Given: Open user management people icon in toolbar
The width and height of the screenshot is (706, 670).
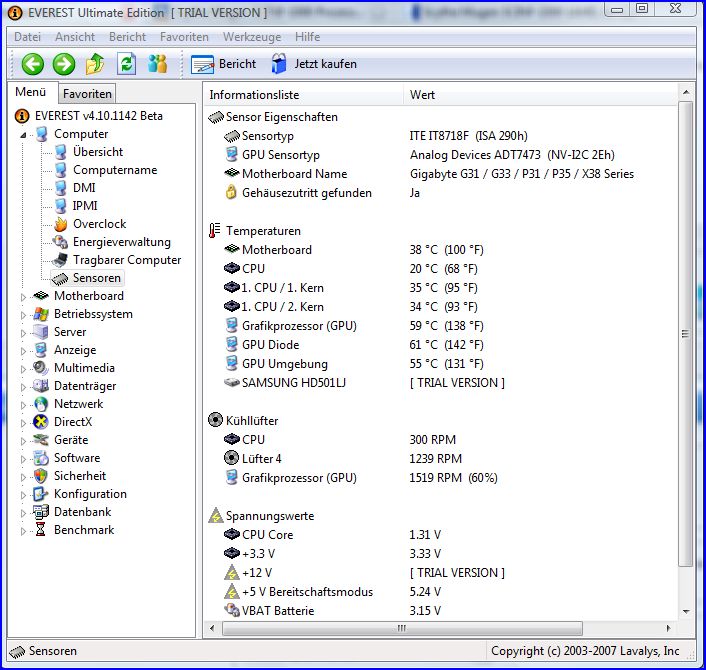Looking at the screenshot, I should pyautogui.click(x=158, y=64).
